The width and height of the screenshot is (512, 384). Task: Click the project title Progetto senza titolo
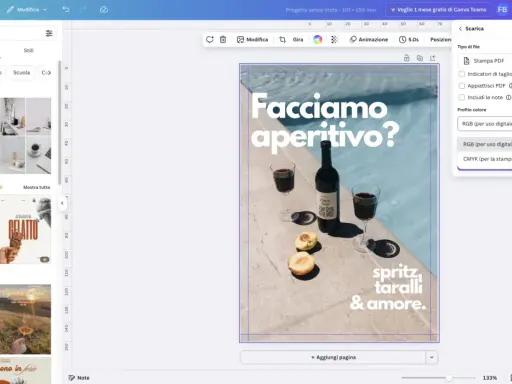[331, 10]
